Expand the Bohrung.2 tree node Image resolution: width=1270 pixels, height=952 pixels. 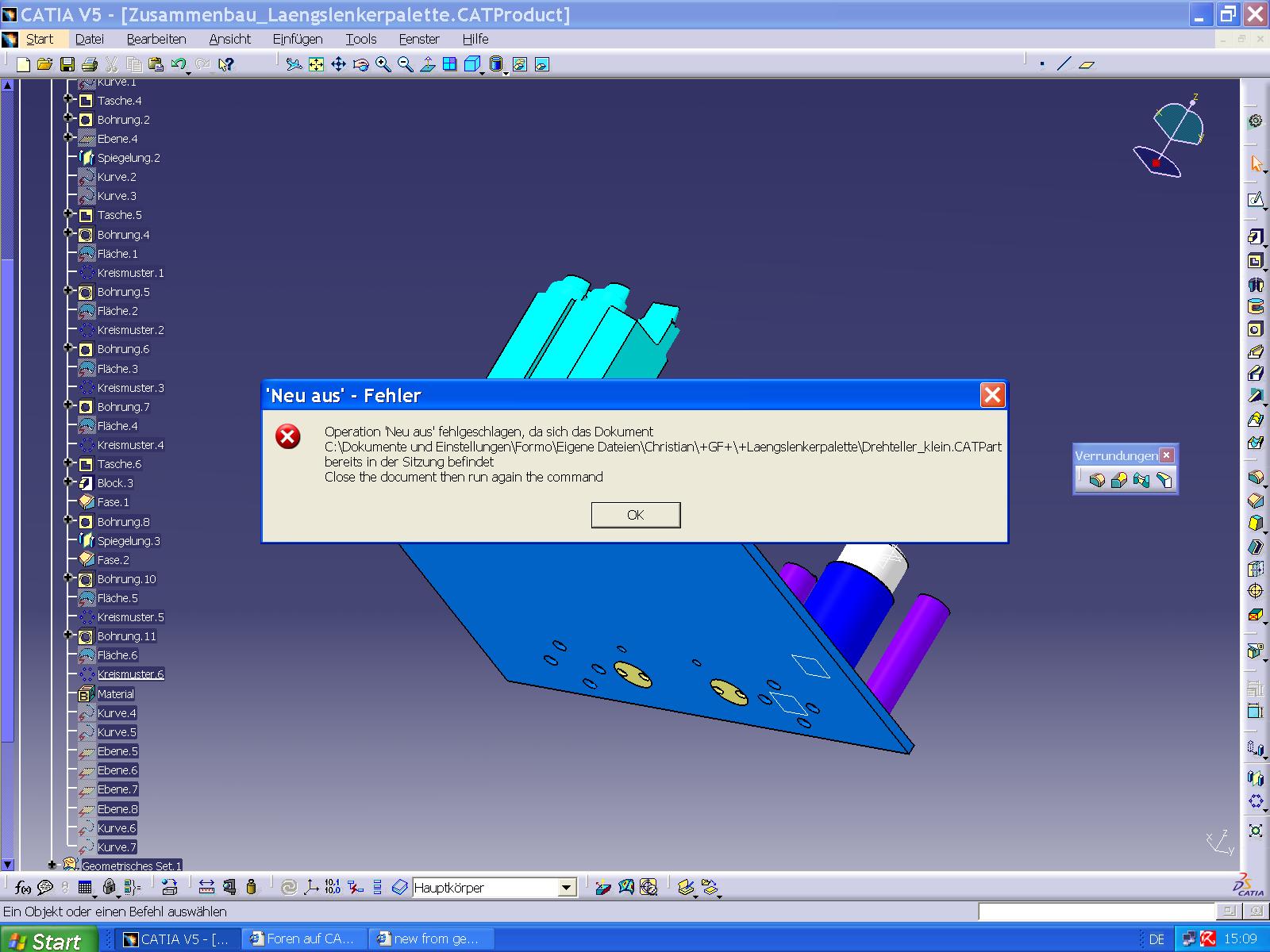point(68,118)
